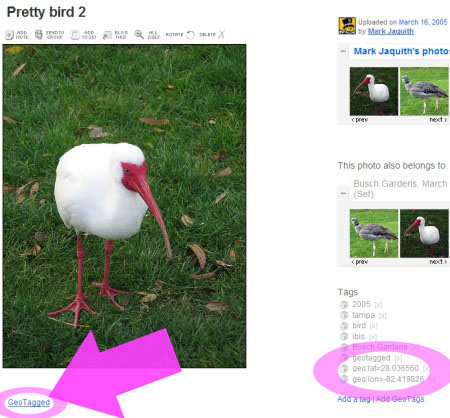Collapse the Busch Gardens set panel
The height and width of the screenshot is (418, 450).
pyautogui.click(x=343, y=193)
